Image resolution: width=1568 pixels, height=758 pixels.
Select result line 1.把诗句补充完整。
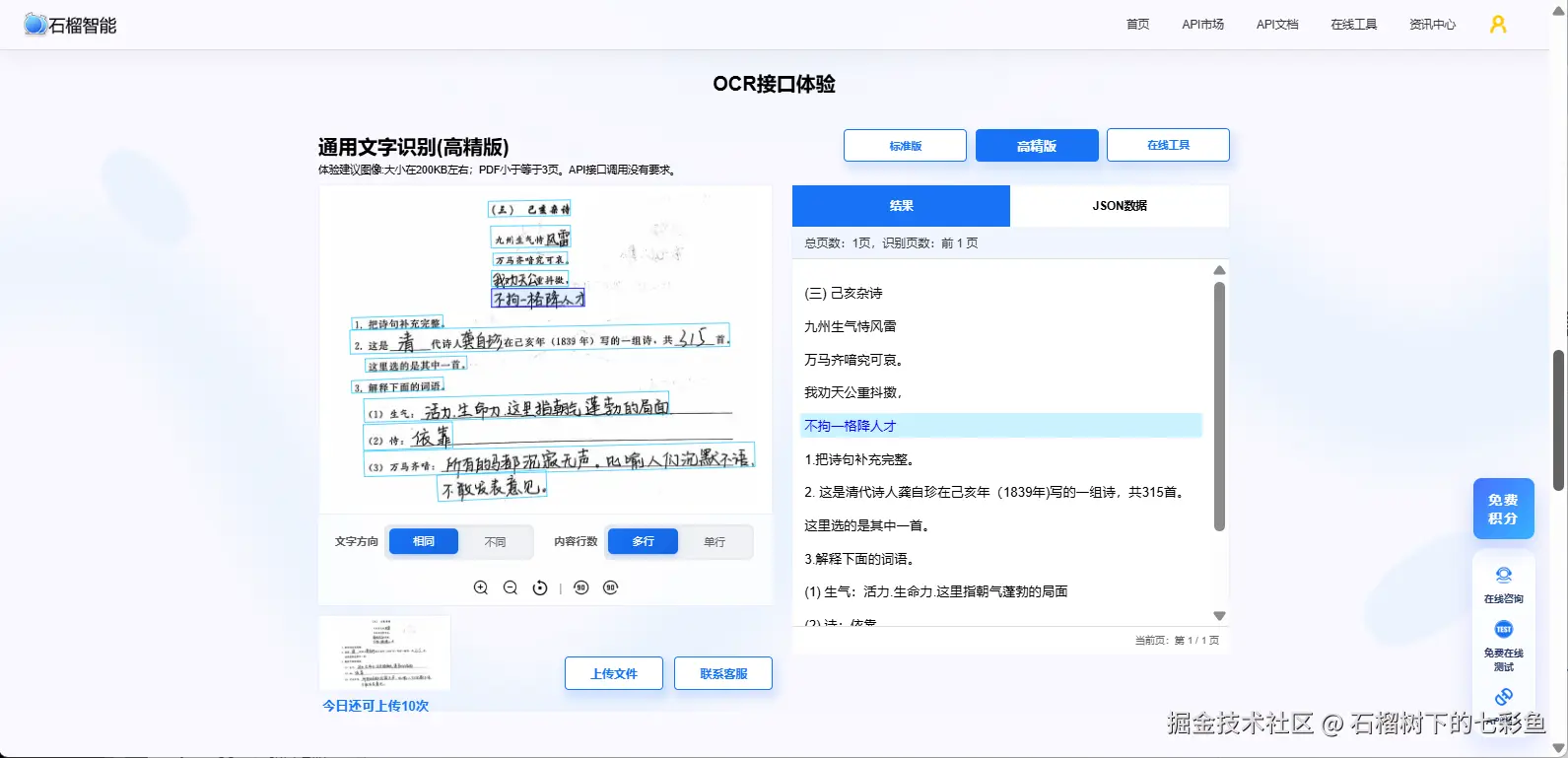[1001, 459]
